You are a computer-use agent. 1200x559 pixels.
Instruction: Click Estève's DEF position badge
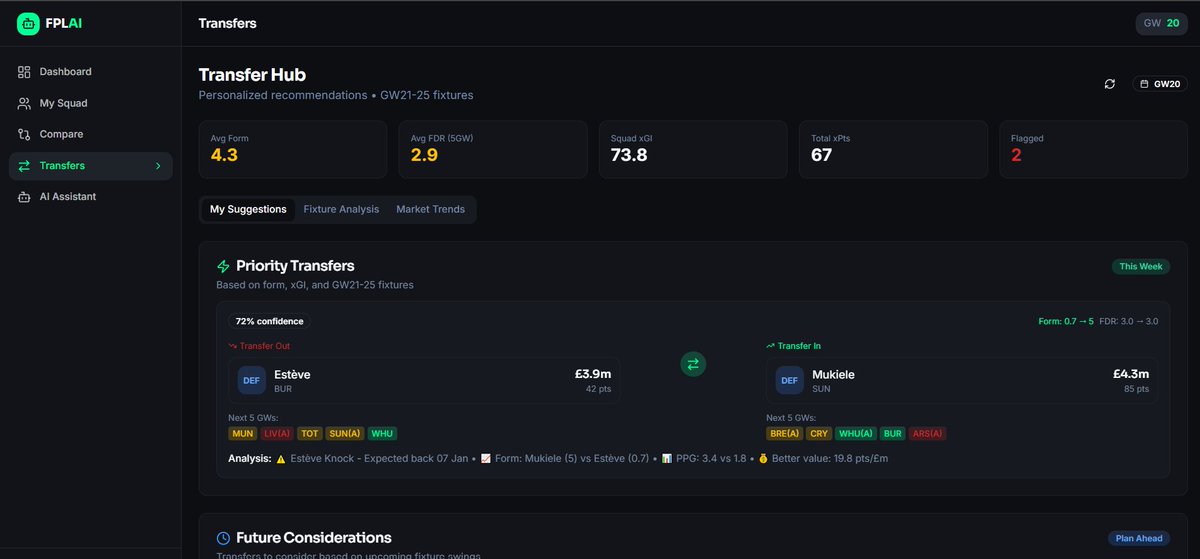click(251, 380)
